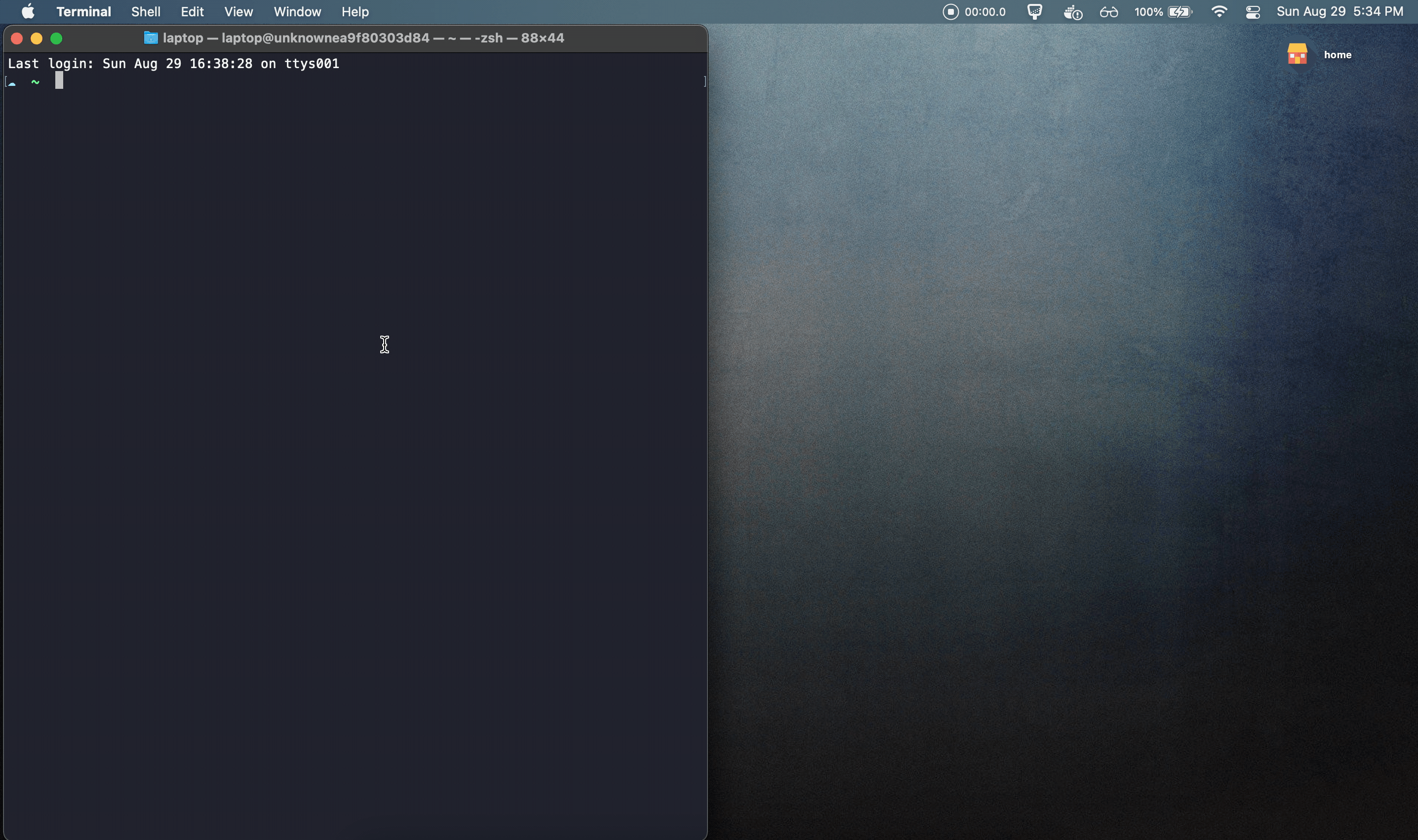The image size is (1418, 840).
Task: Open the Help menu
Action: (x=355, y=11)
